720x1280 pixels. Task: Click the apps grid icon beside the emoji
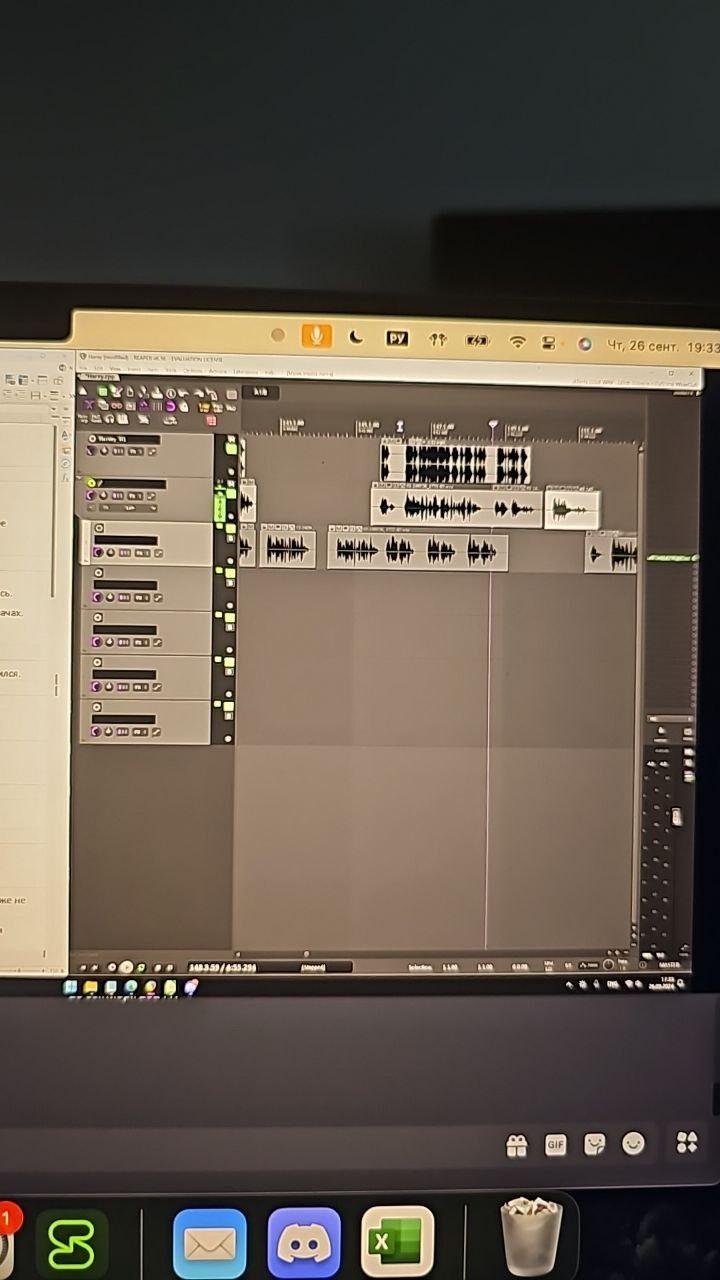(687, 1142)
